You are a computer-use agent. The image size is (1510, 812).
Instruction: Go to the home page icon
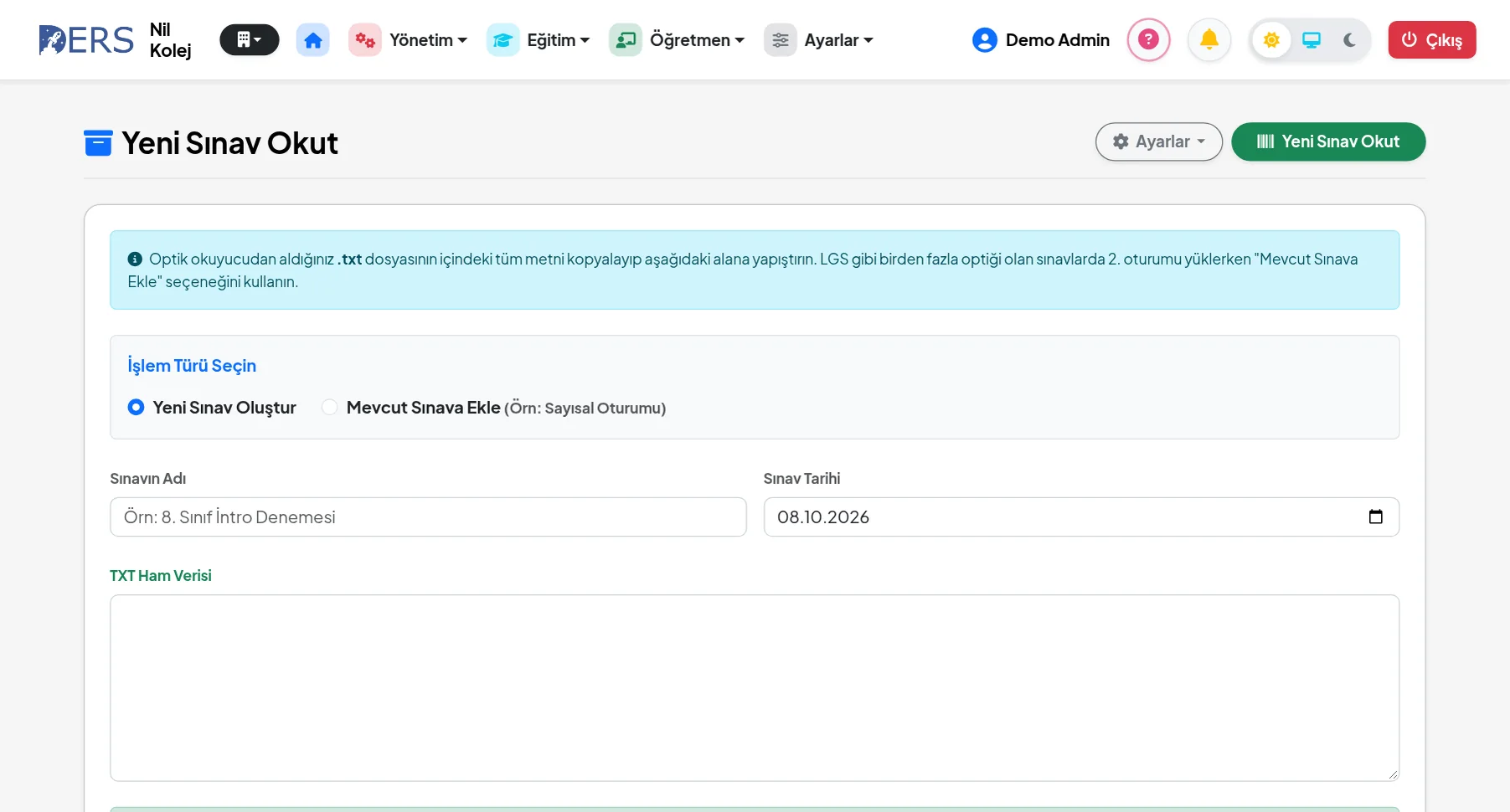click(x=313, y=40)
